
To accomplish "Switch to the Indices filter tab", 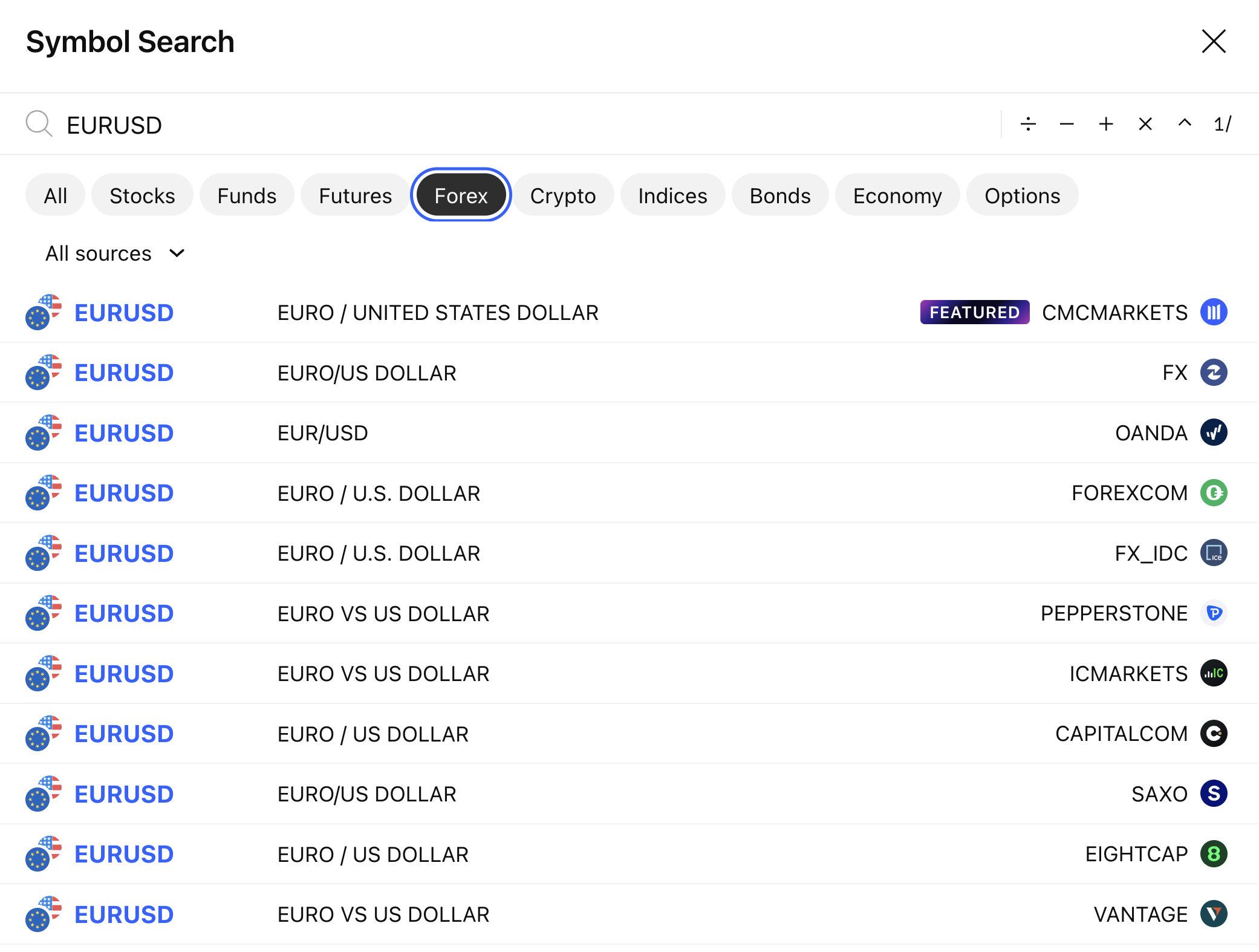I will 672,195.
